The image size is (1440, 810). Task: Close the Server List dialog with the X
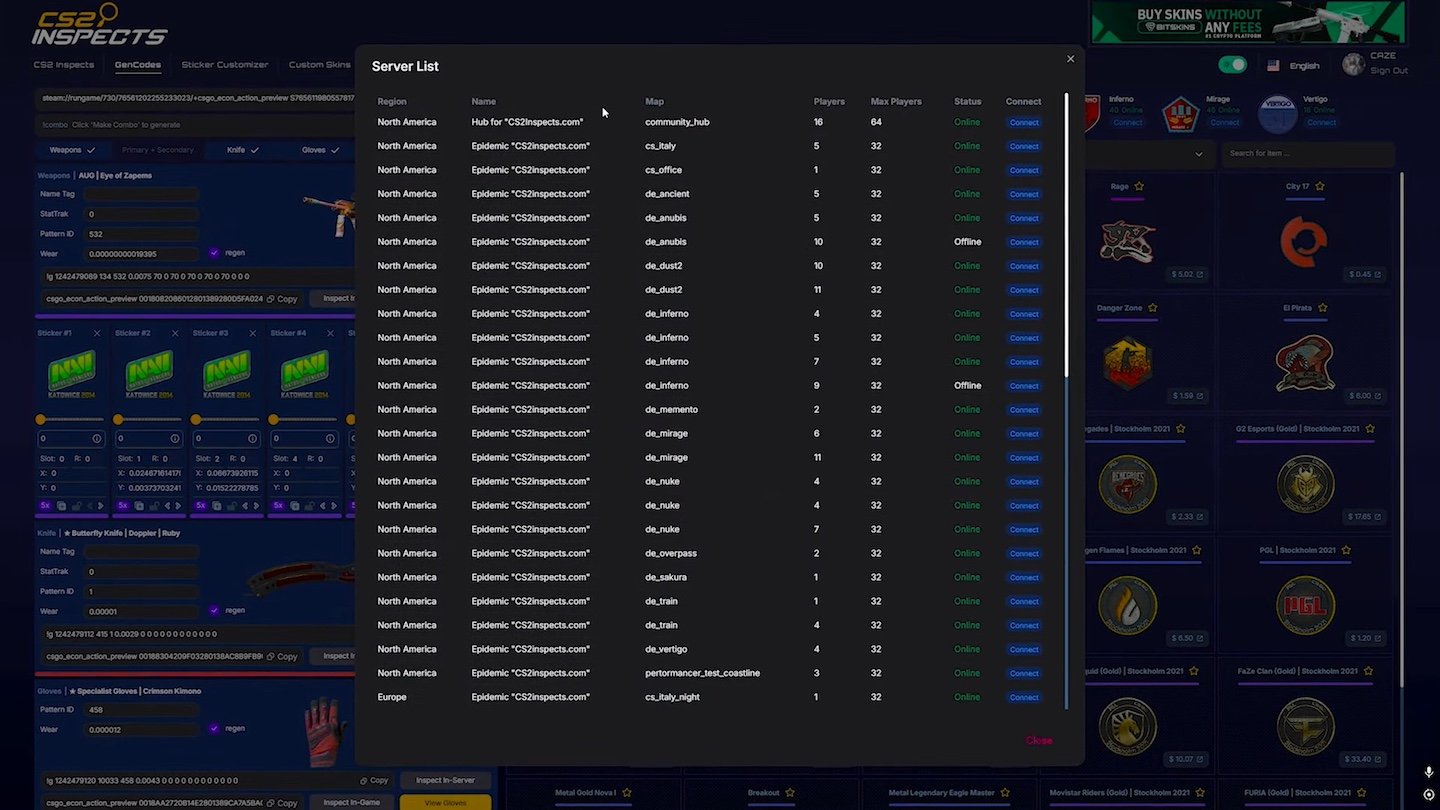(x=1070, y=59)
